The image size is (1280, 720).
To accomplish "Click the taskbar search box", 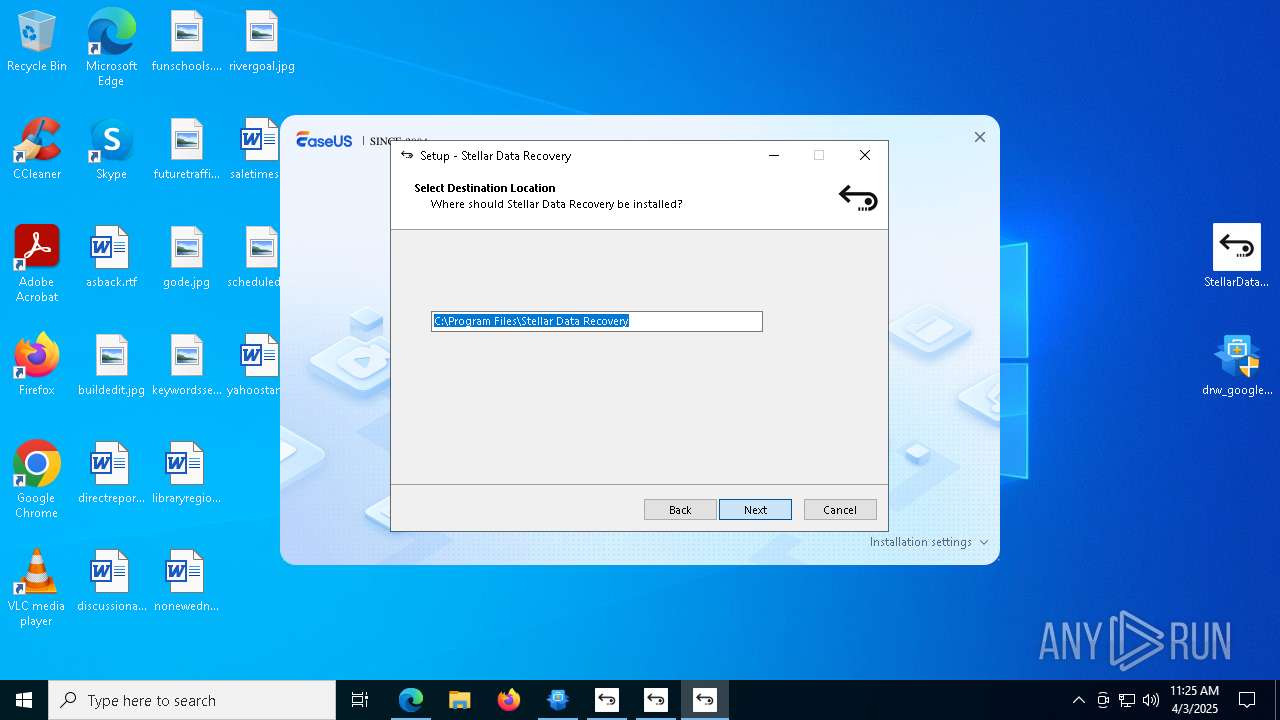I will (x=192, y=700).
